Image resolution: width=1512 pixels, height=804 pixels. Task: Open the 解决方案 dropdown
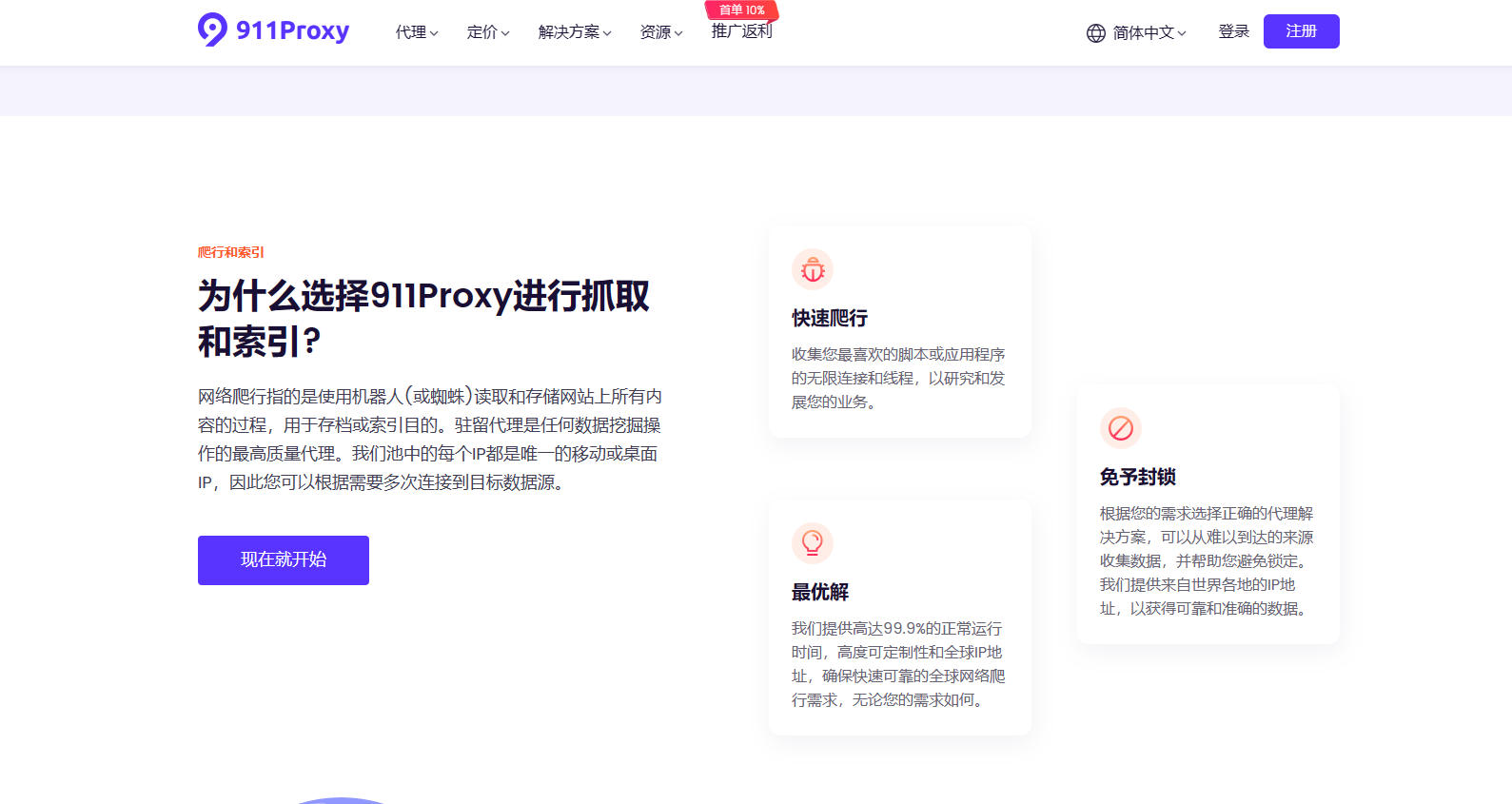coord(575,32)
